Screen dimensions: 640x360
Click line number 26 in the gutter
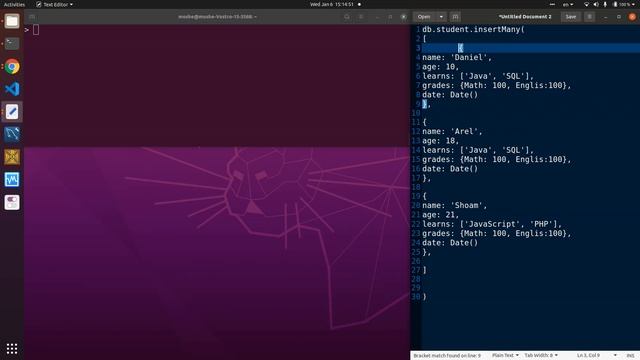tap(416, 261)
